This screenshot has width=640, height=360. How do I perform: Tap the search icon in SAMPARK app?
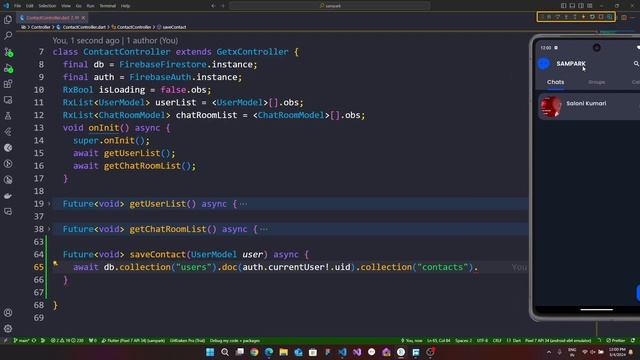pos(636,64)
